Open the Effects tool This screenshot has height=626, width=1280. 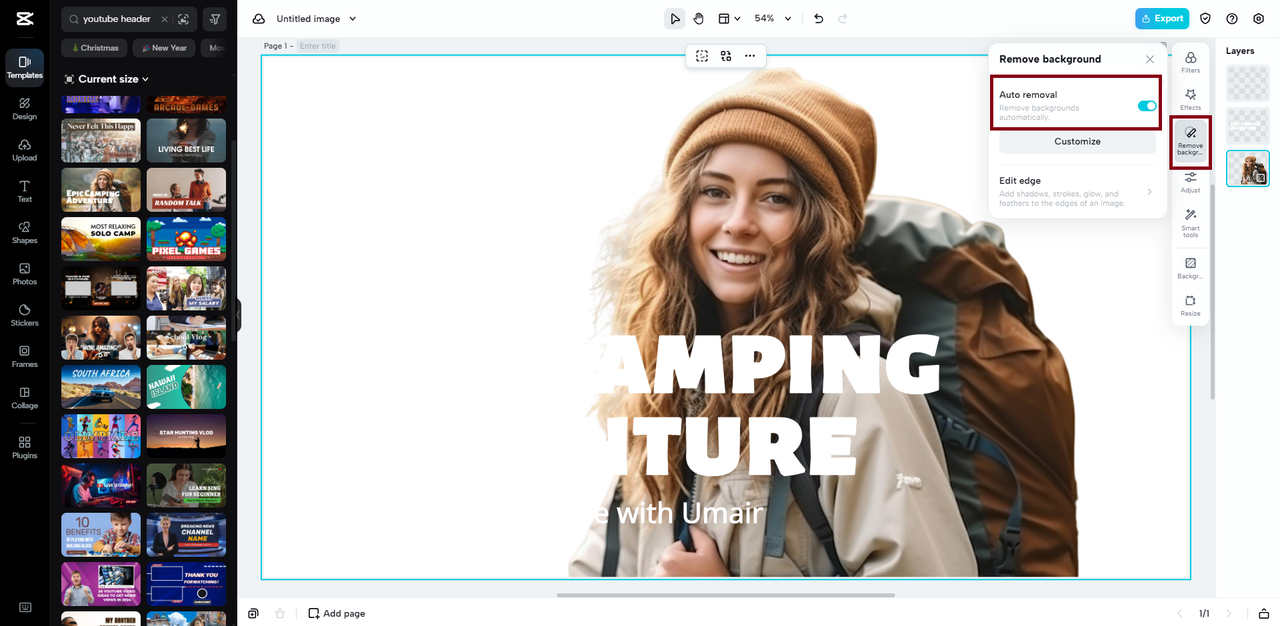click(1190, 99)
